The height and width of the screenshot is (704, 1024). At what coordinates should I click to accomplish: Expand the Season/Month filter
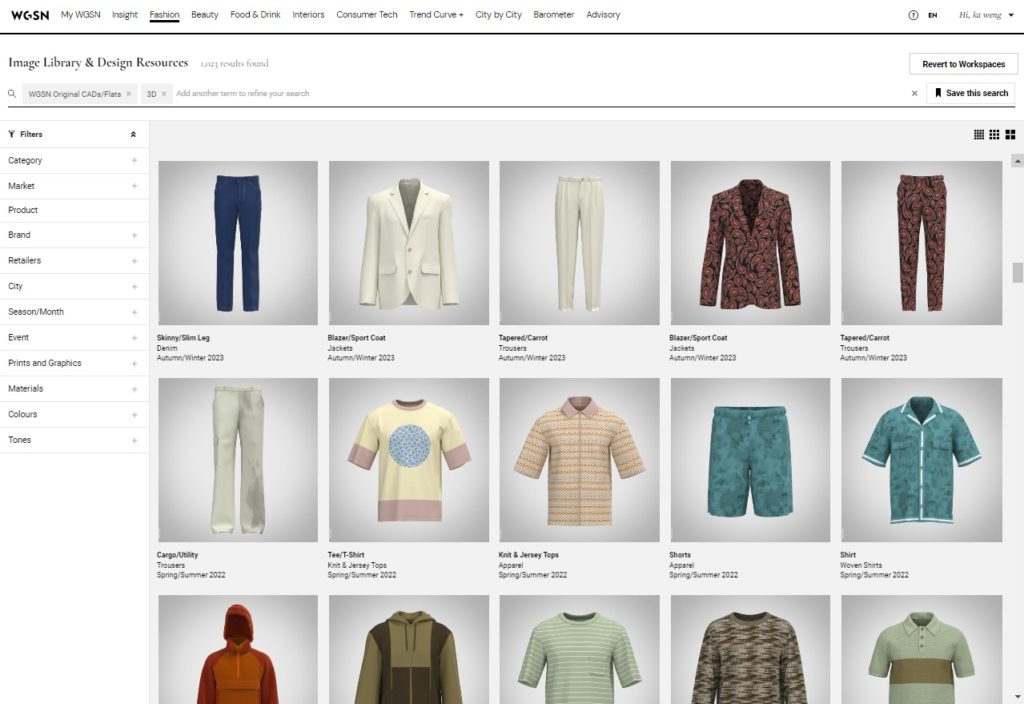135,312
